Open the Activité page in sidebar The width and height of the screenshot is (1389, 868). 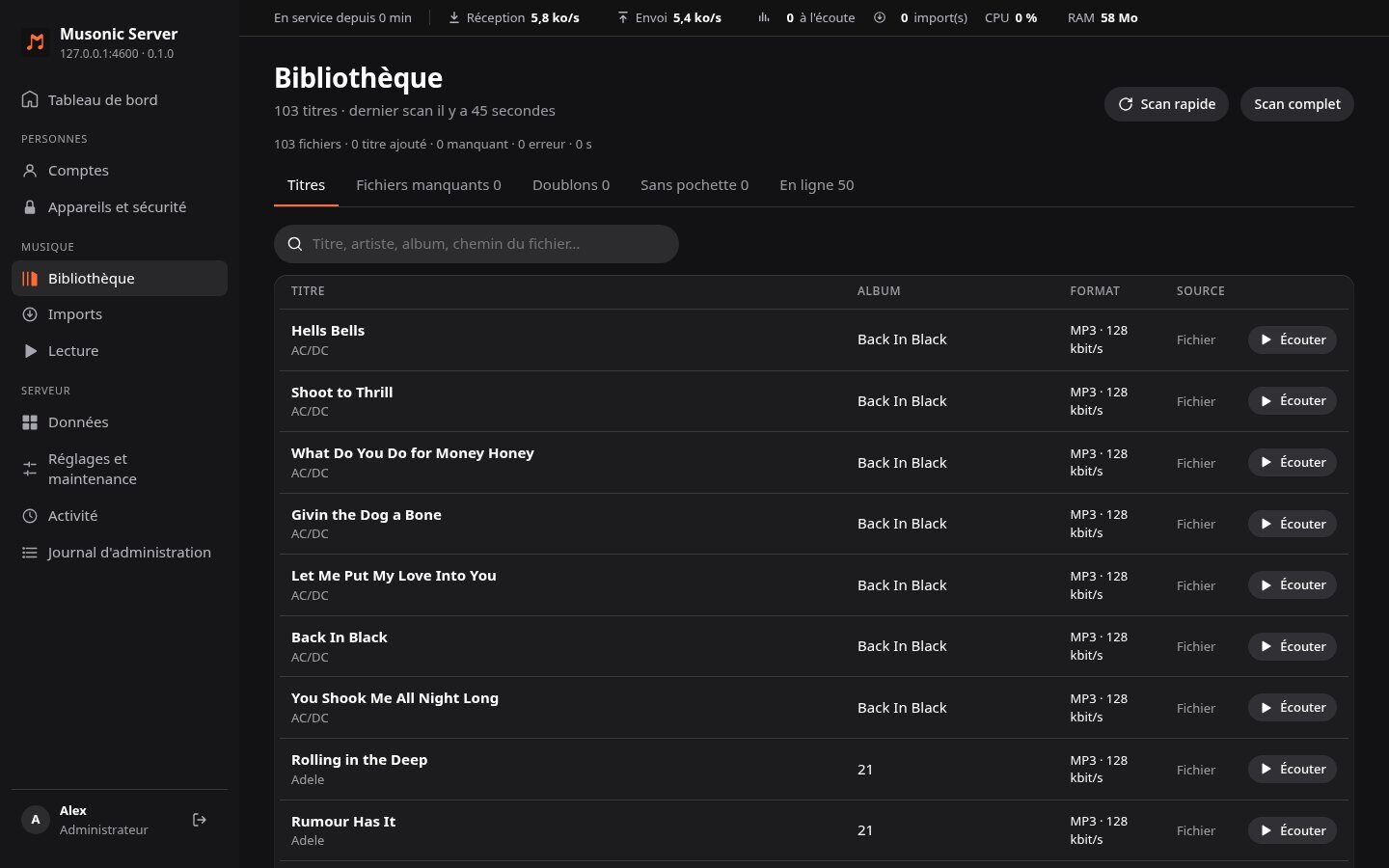click(120, 516)
